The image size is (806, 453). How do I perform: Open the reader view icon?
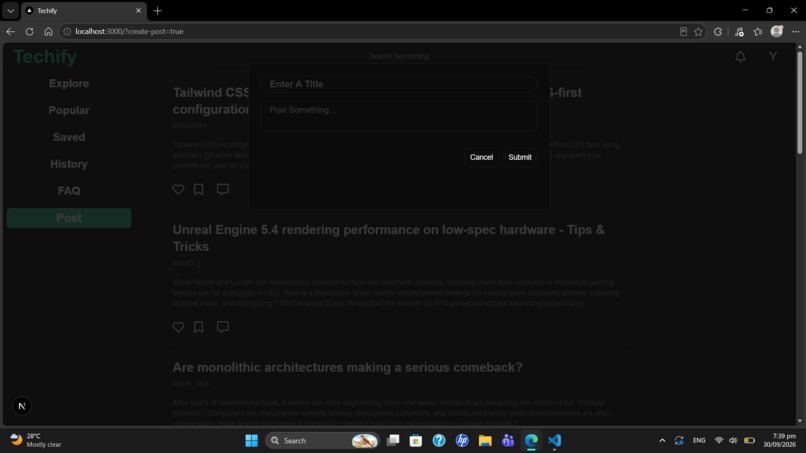683,32
